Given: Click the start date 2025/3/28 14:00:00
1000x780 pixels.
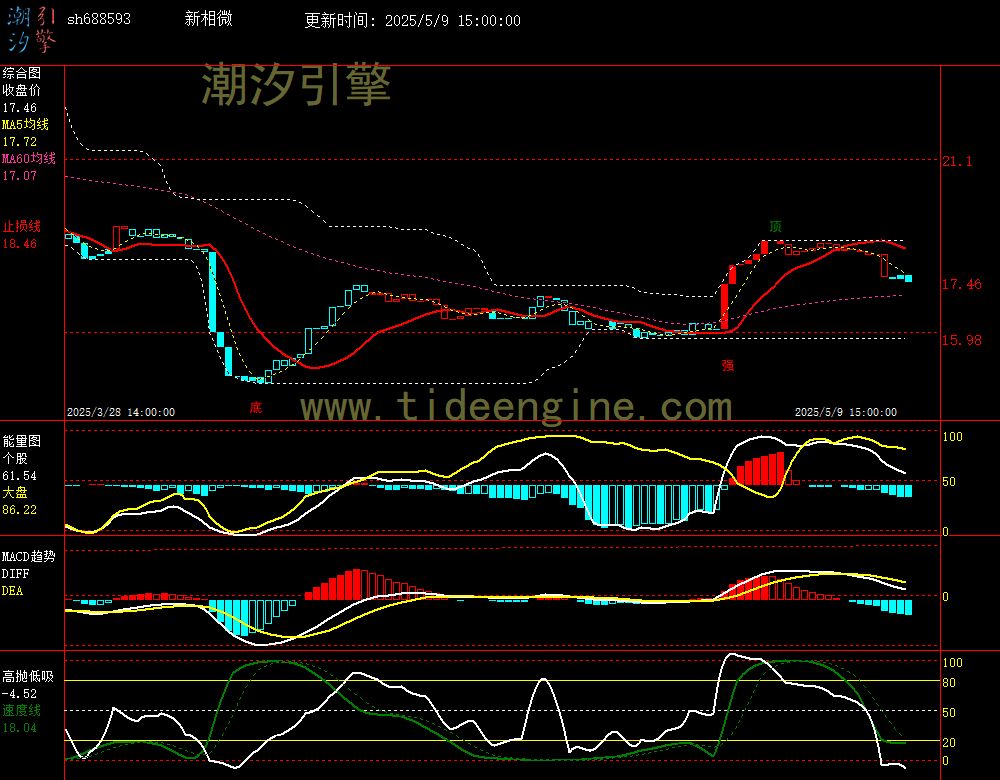Looking at the screenshot, I should coord(121,413).
